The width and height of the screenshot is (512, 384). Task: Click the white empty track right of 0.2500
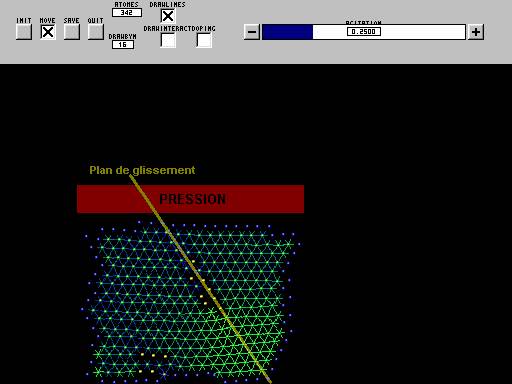pos(423,32)
